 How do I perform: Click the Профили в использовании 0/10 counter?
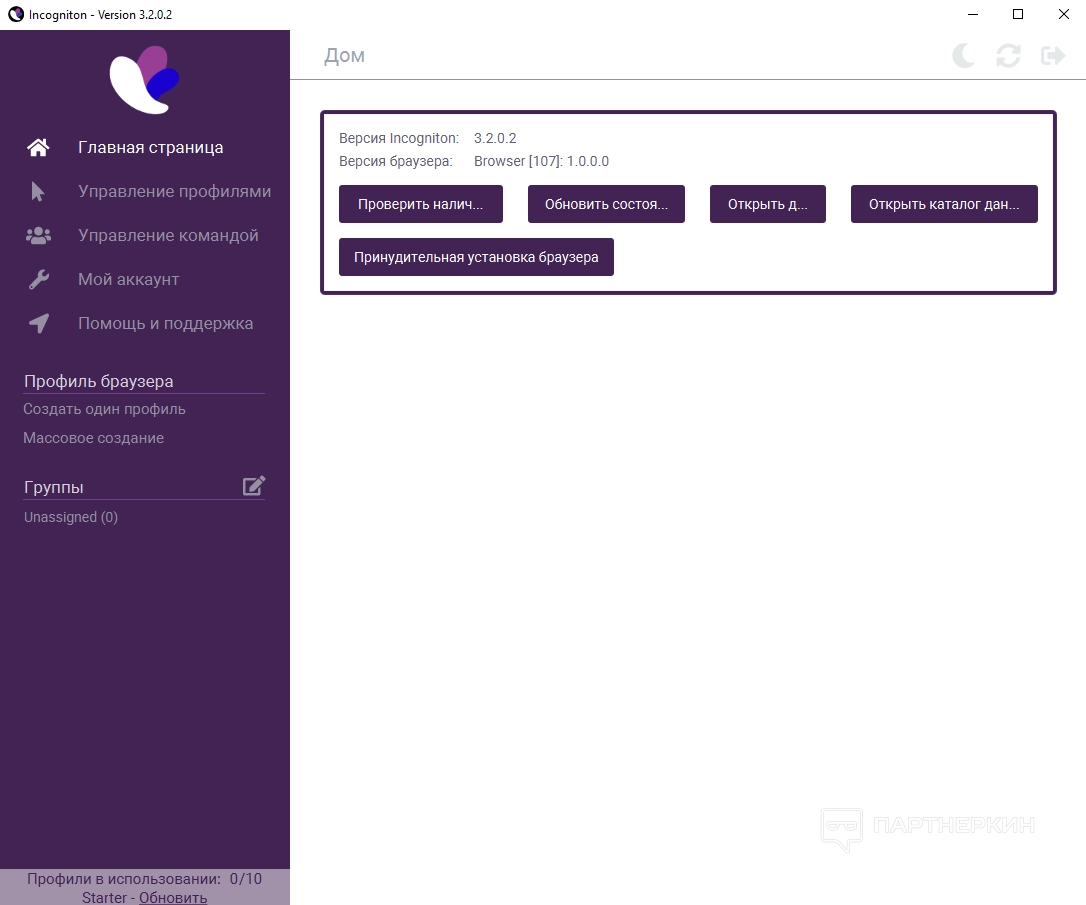click(x=144, y=879)
